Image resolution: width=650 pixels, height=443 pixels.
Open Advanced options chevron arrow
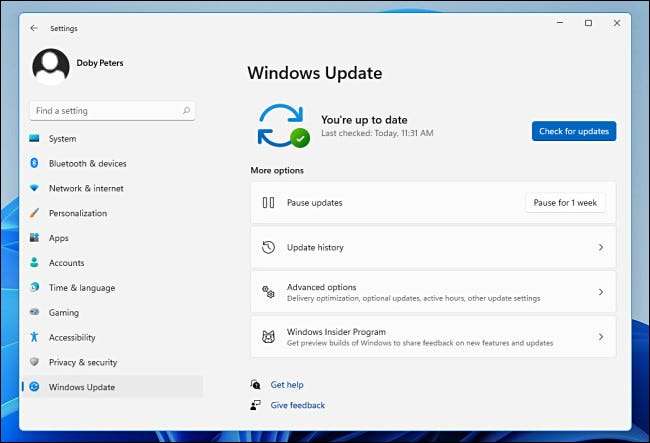pyautogui.click(x=600, y=292)
